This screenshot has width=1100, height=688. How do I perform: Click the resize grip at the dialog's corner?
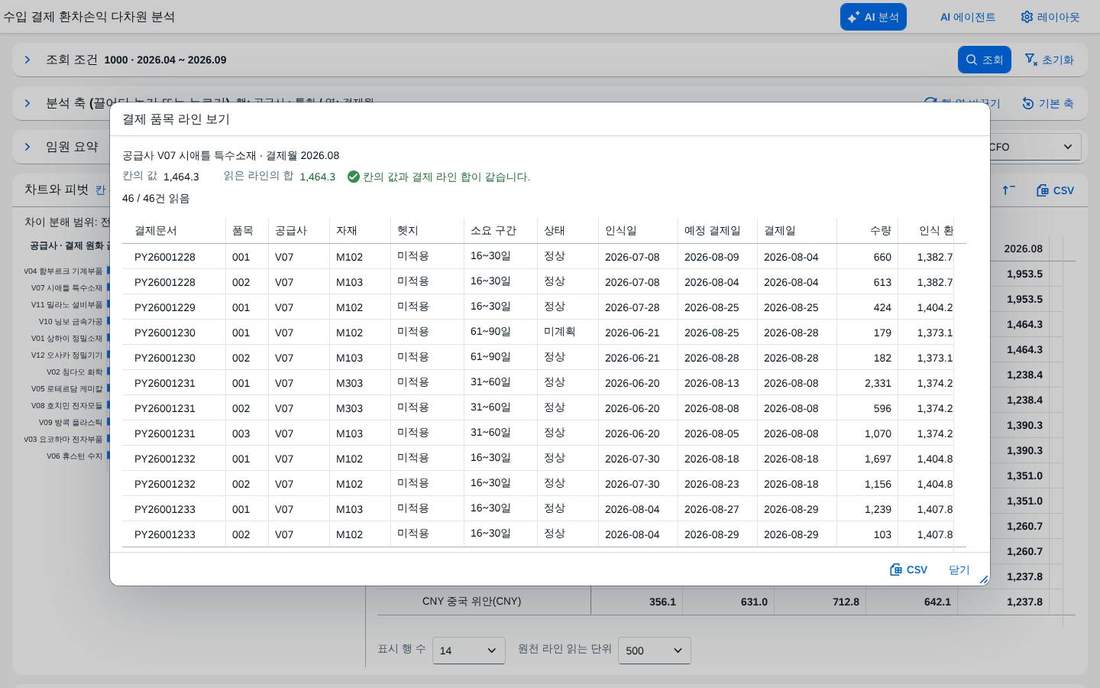coord(984,579)
